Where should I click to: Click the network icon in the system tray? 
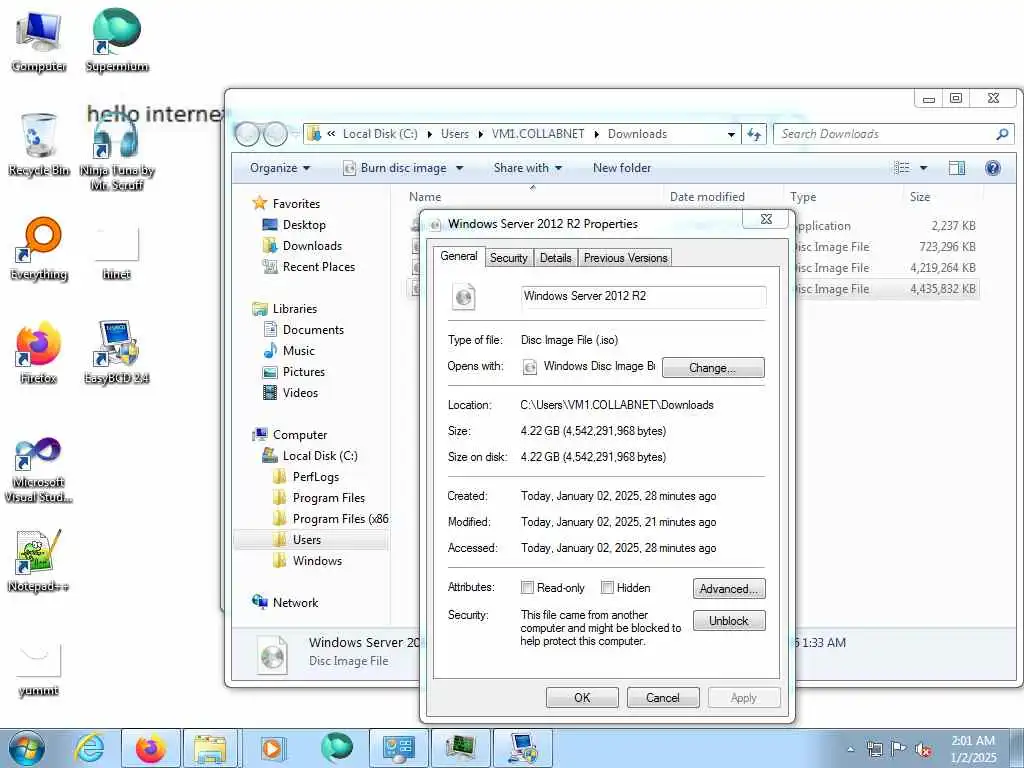(874, 750)
